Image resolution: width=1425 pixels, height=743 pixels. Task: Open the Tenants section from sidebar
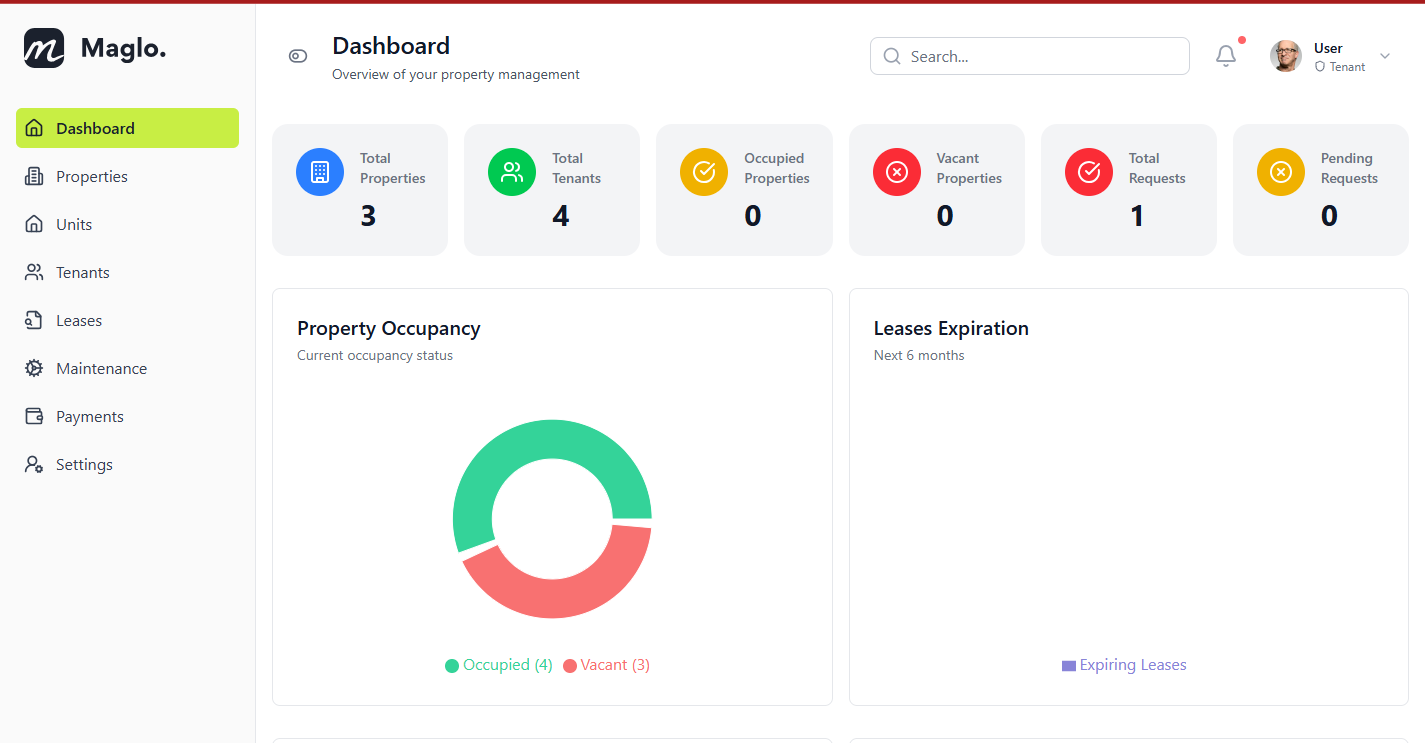point(34,272)
